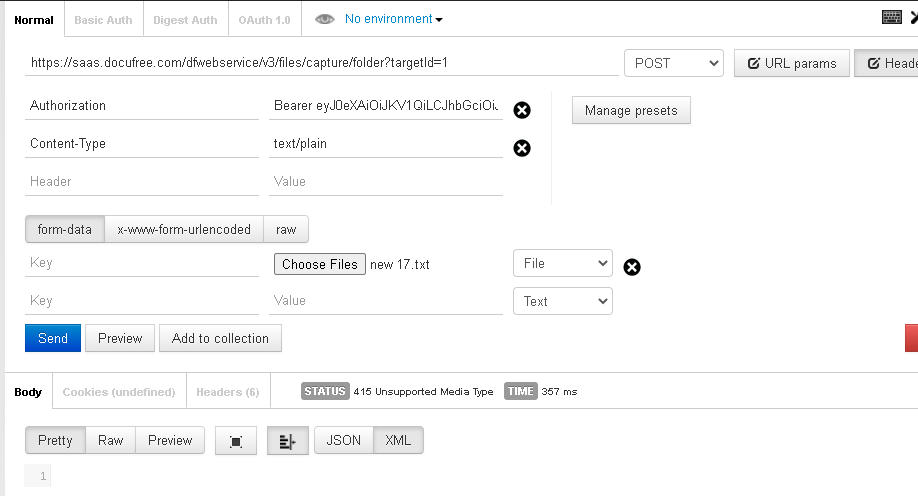Open the URL params editor

(792, 63)
